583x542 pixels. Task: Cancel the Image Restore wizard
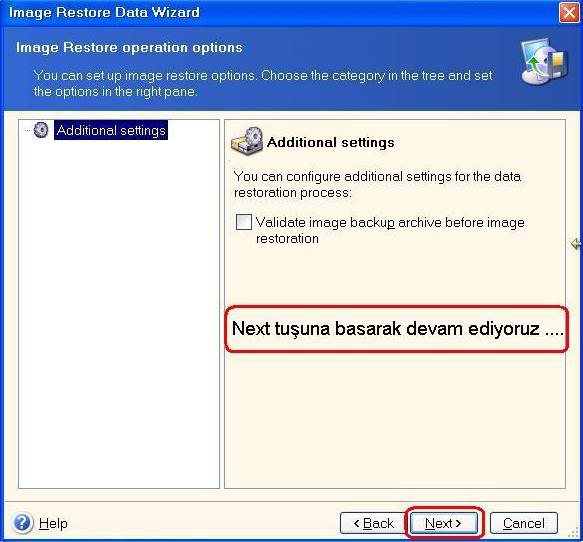(x=524, y=523)
